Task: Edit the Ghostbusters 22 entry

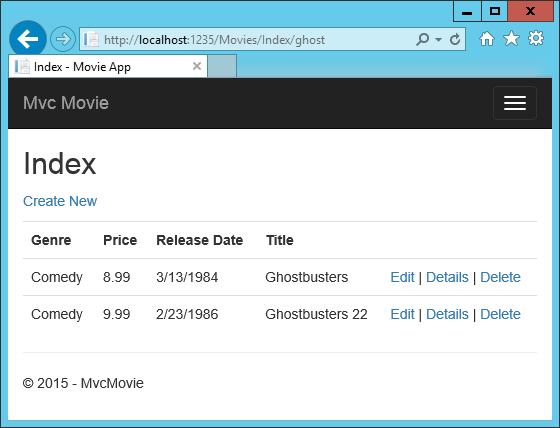Action: tap(402, 314)
